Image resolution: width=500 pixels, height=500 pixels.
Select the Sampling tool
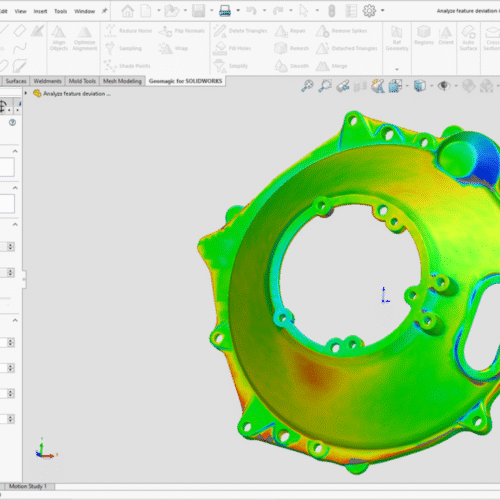pyautogui.click(x=123, y=48)
